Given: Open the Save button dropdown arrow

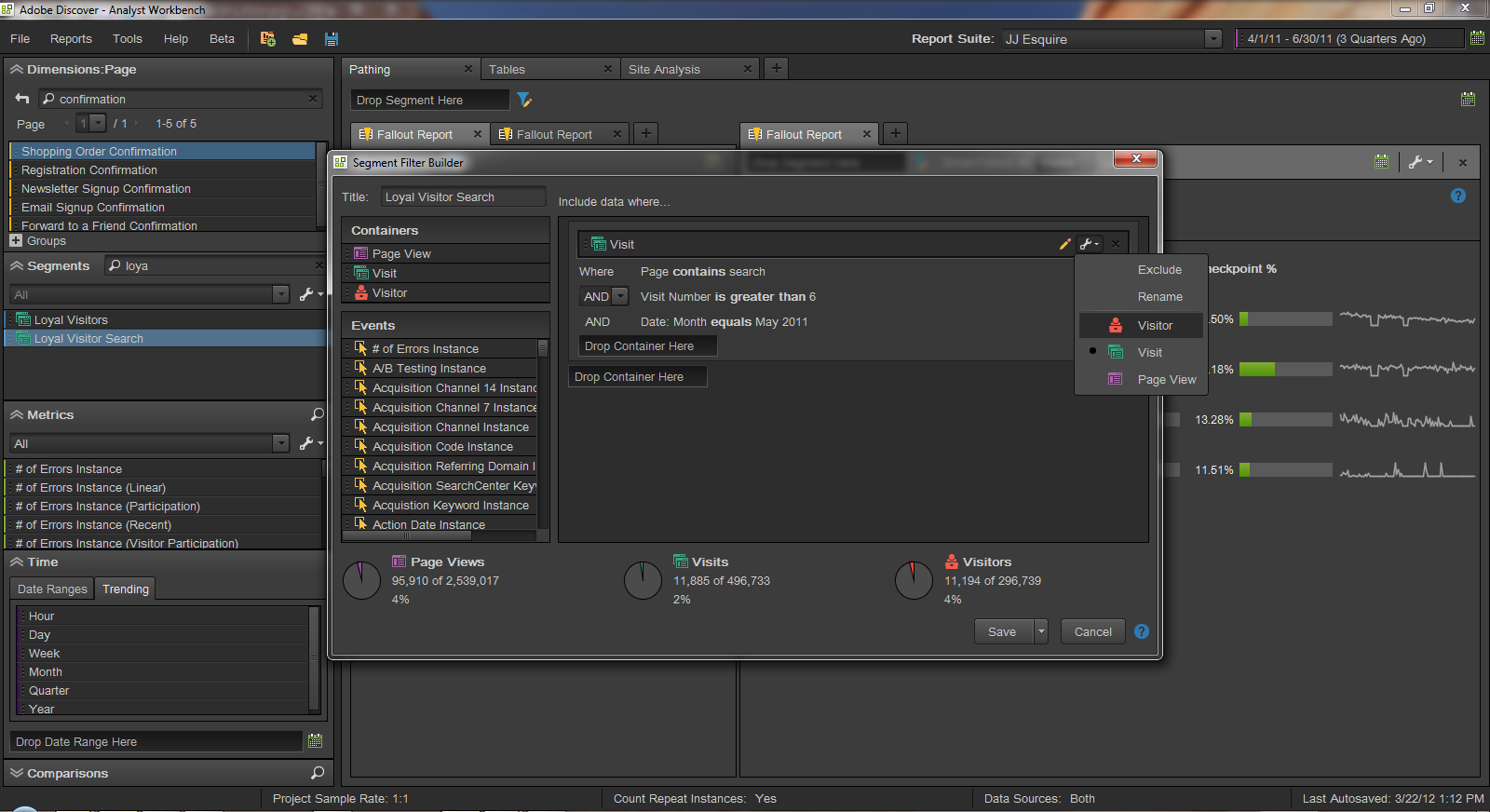Looking at the screenshot, I should (1041, 631).
